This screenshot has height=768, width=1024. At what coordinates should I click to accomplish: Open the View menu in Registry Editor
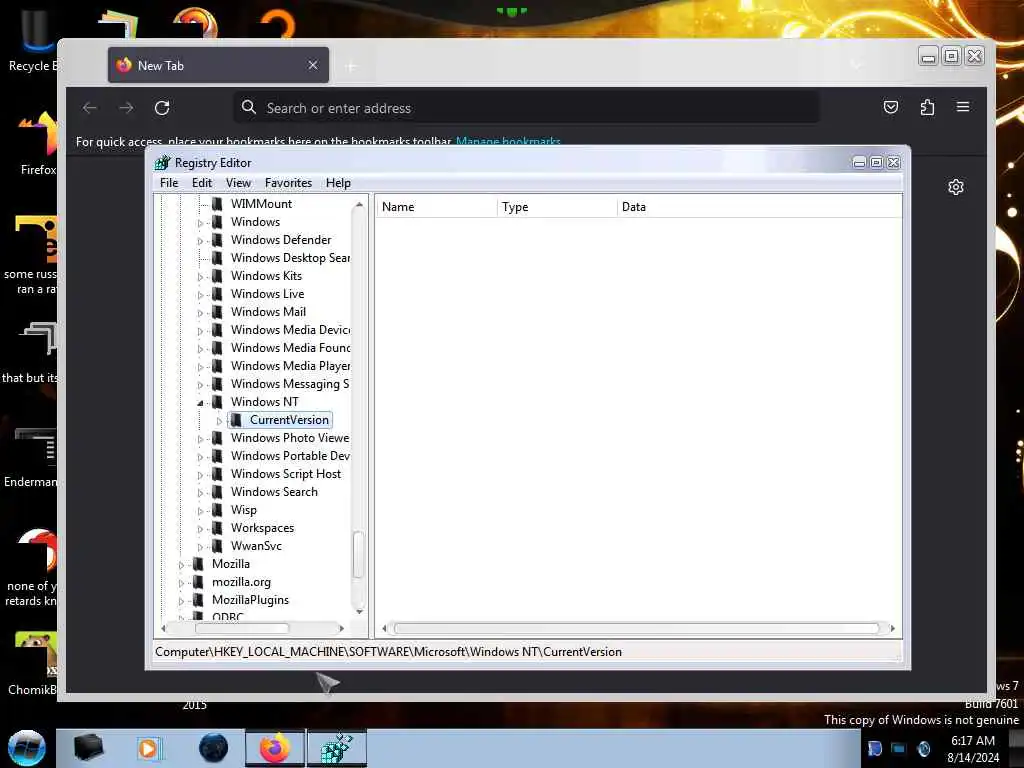coord(238,183)
